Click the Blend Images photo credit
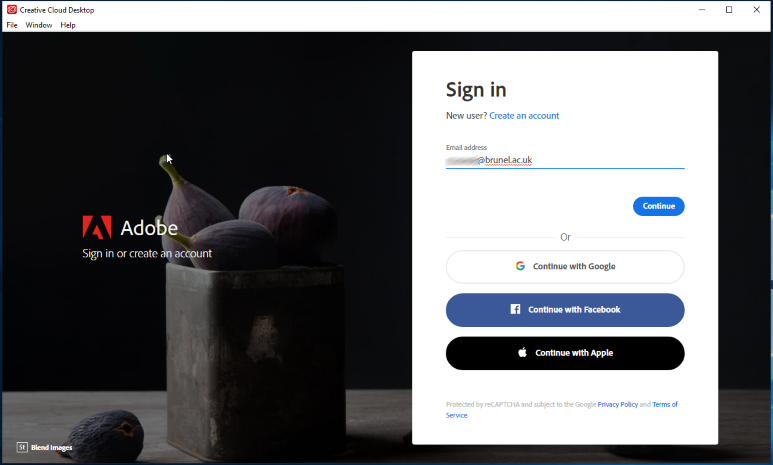Viewport: 773px width, 465px height. (x=51, y=447)
